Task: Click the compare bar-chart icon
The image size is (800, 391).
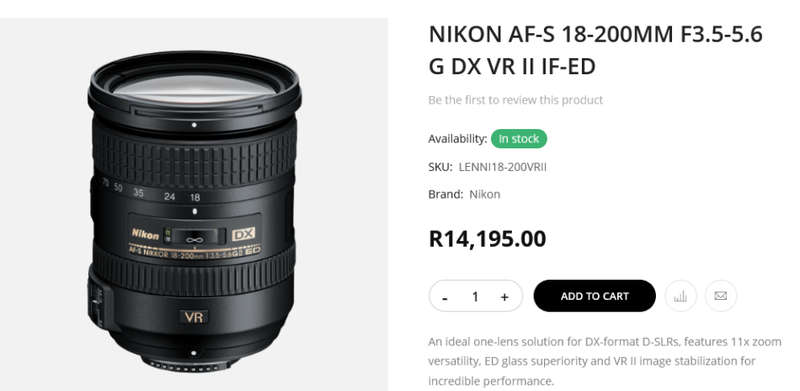Action: tap(681, 296)
